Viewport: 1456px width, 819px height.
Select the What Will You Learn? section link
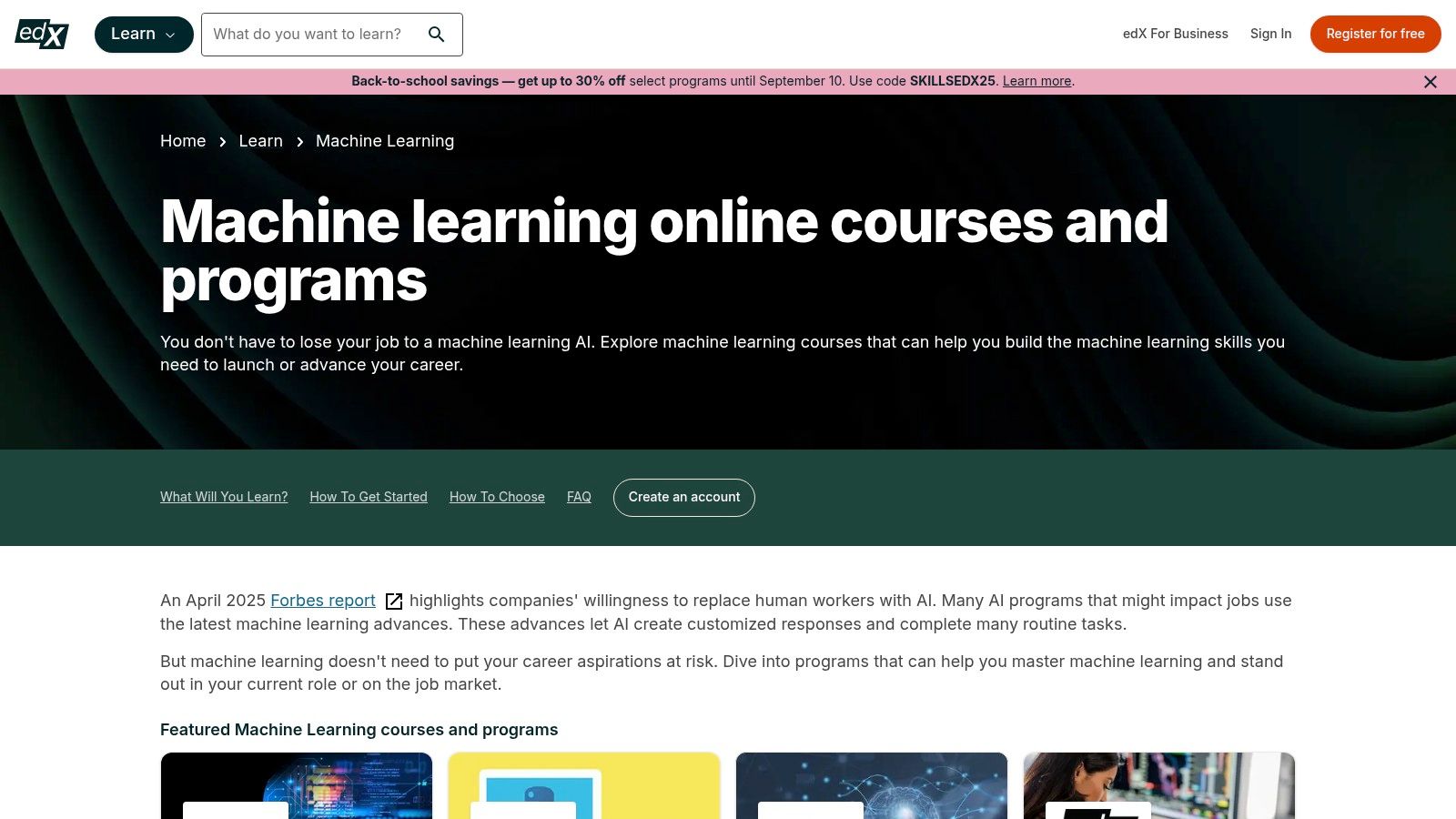coord(224,497)
